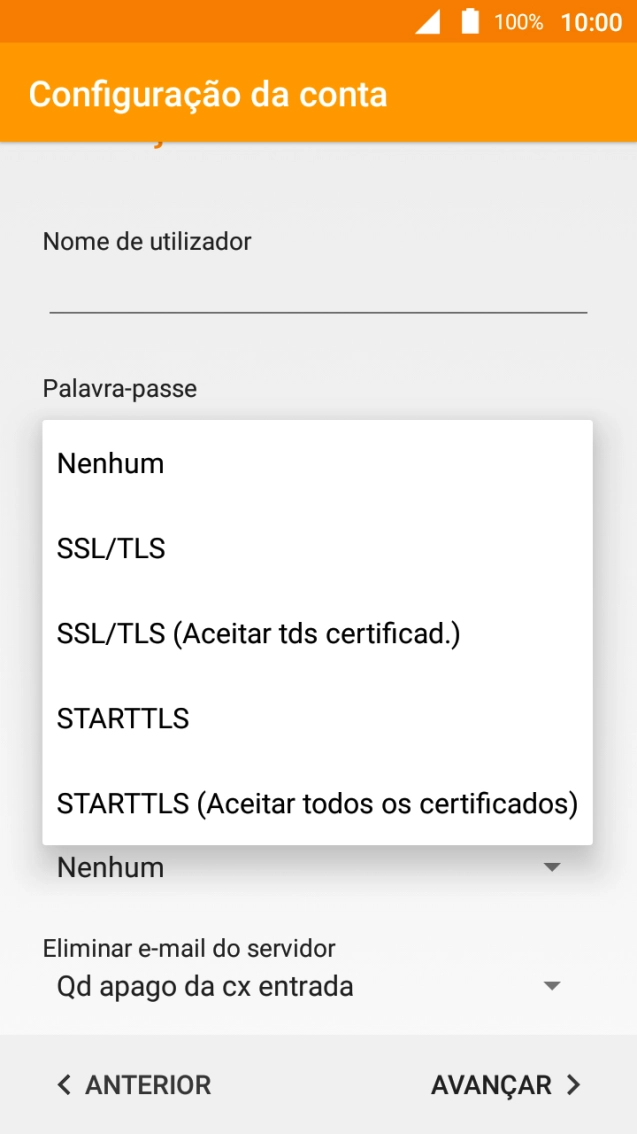Open the 'Nenhum' selection dropdown

300,867
